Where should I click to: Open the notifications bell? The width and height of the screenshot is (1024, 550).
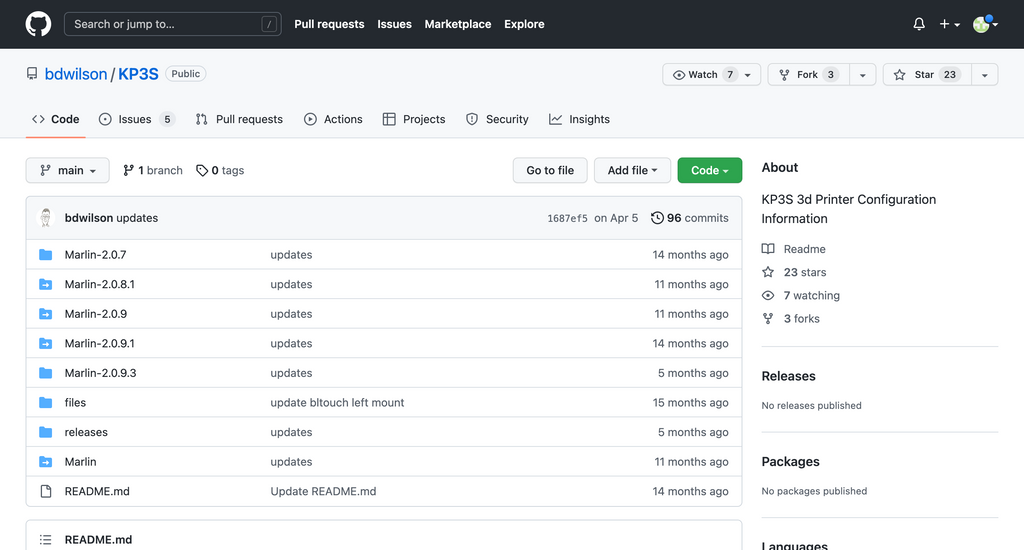pyautogui.click(x=919, y=24)
